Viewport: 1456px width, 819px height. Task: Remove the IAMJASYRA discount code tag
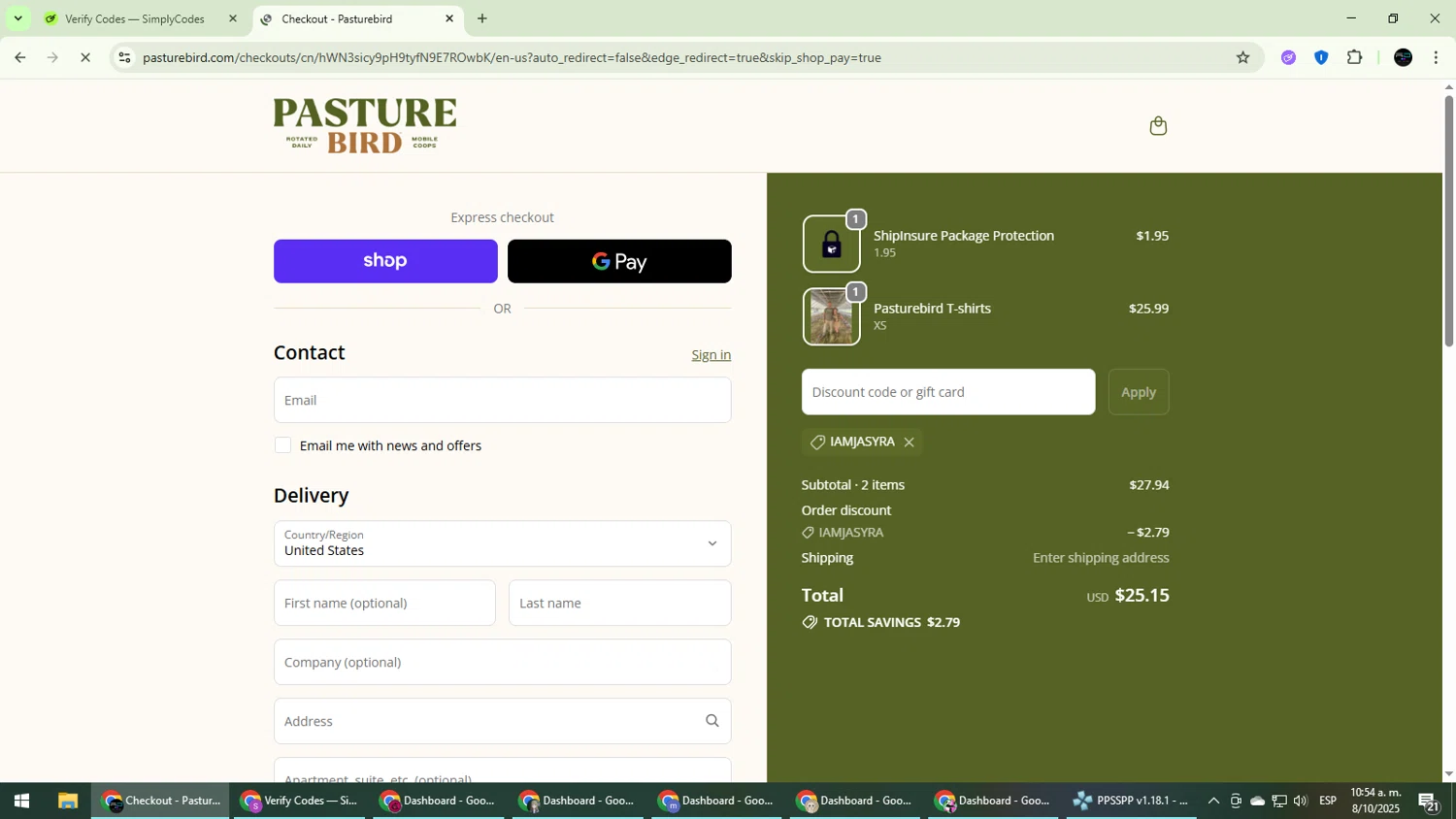point(909,442)
